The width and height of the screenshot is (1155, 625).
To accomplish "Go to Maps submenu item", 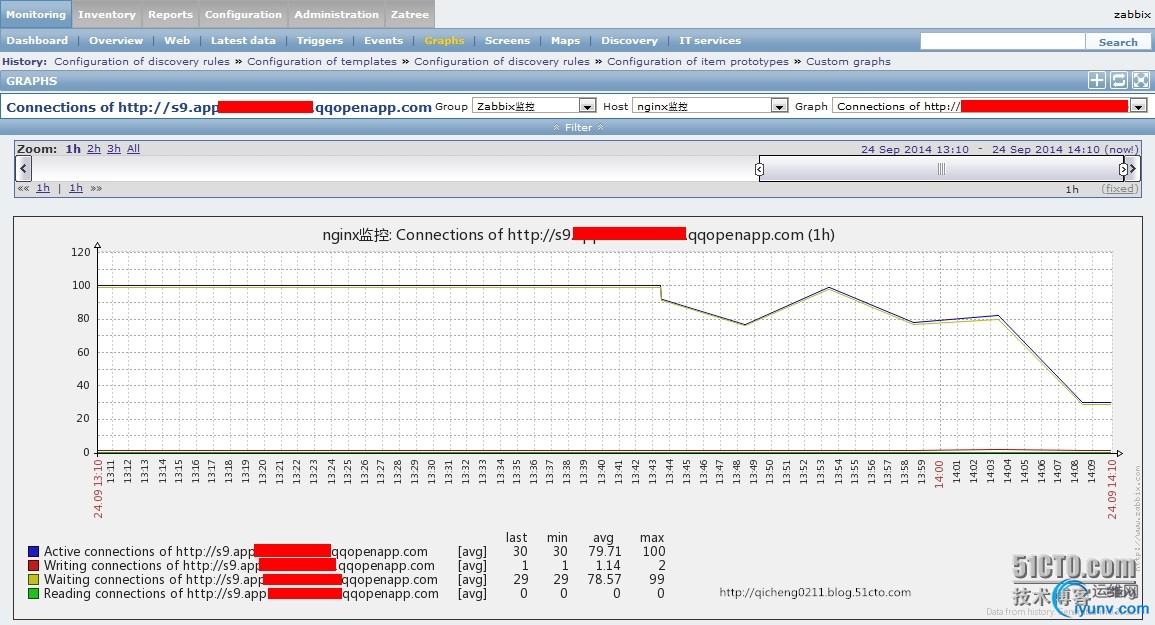I will [x=565, y=41].
